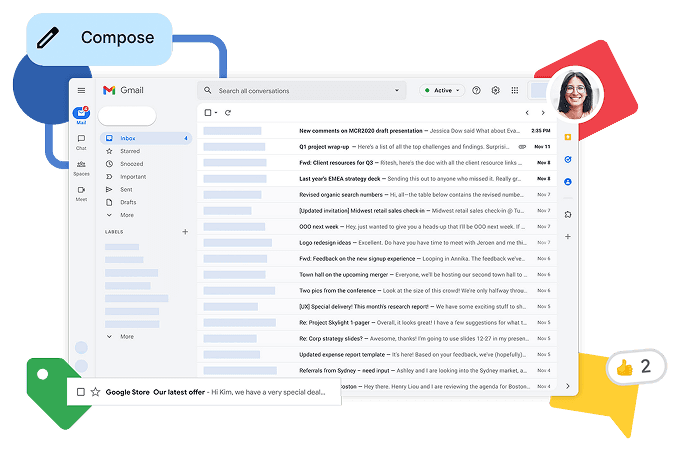Screen dimensions: 676x451
Task: Click in Search all conversations field
Action: coord(302,91)
